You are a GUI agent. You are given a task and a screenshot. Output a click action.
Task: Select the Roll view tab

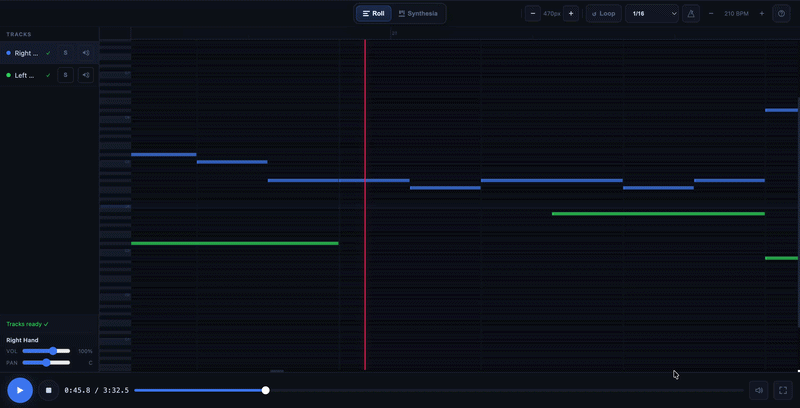[x=373, y=14]
